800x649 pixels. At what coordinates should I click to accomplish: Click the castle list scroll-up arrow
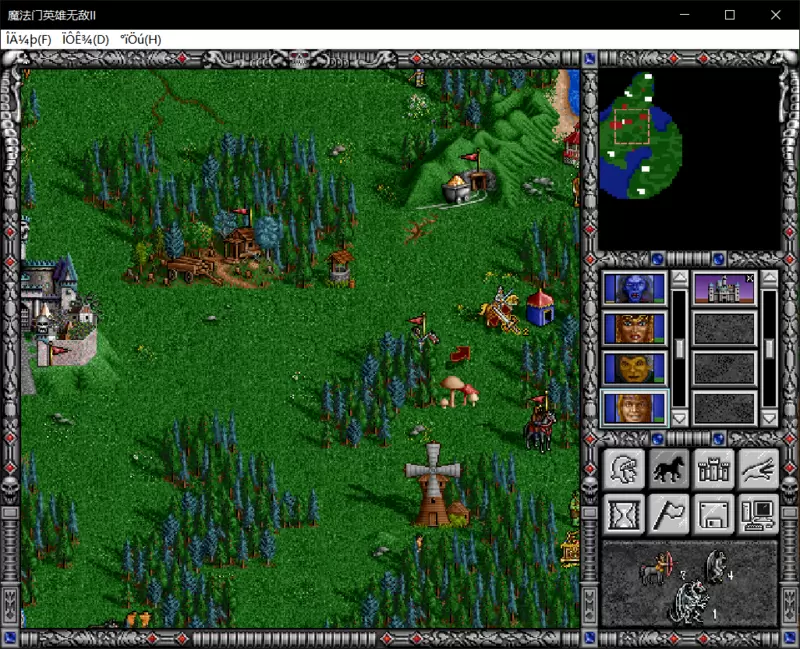(769, 278)
